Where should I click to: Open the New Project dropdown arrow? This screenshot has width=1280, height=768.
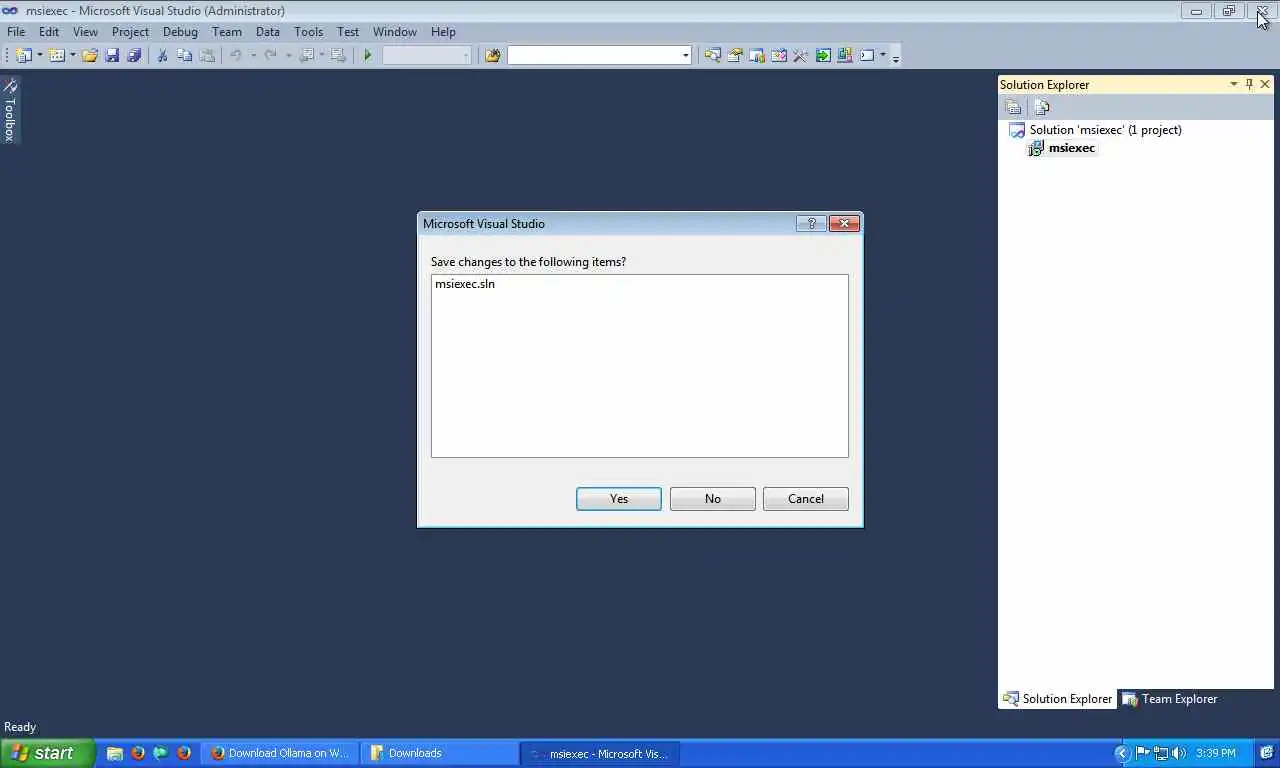pyautogui.click(x=40, y=55)
